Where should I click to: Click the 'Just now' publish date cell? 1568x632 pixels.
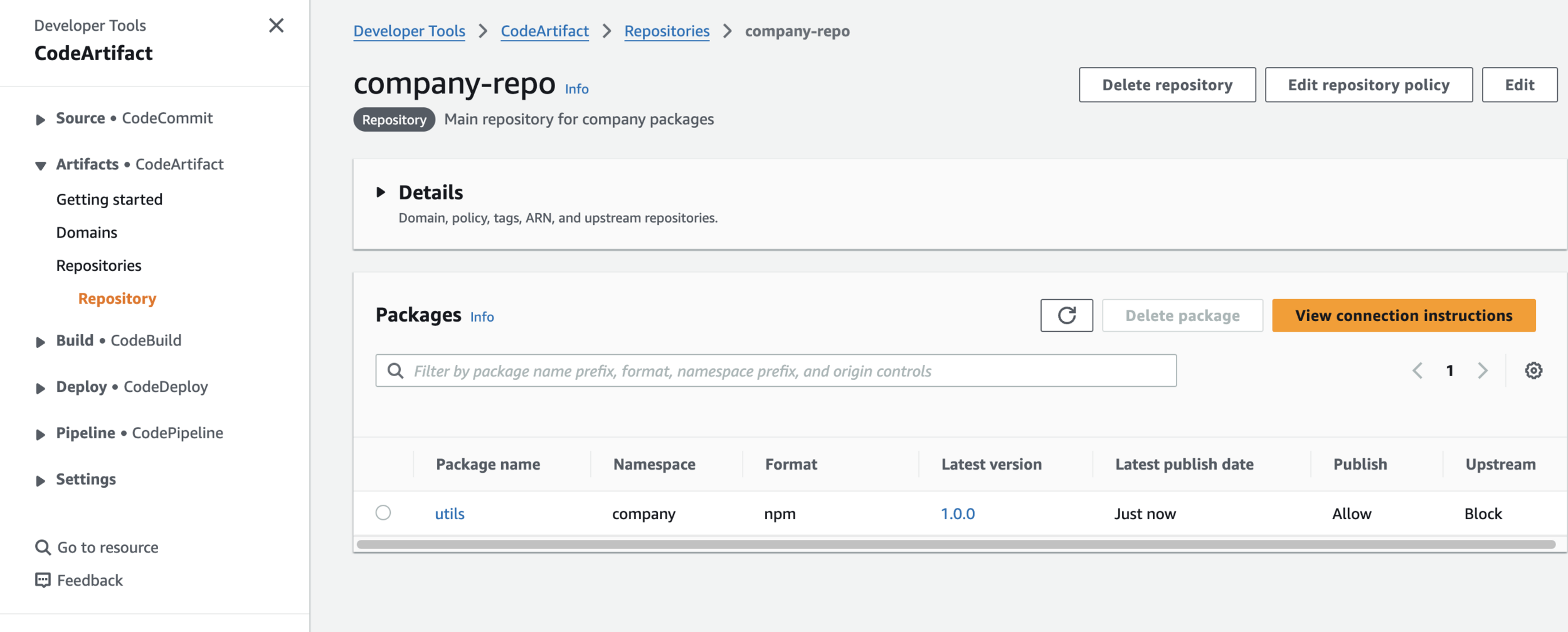point(1145,514)
